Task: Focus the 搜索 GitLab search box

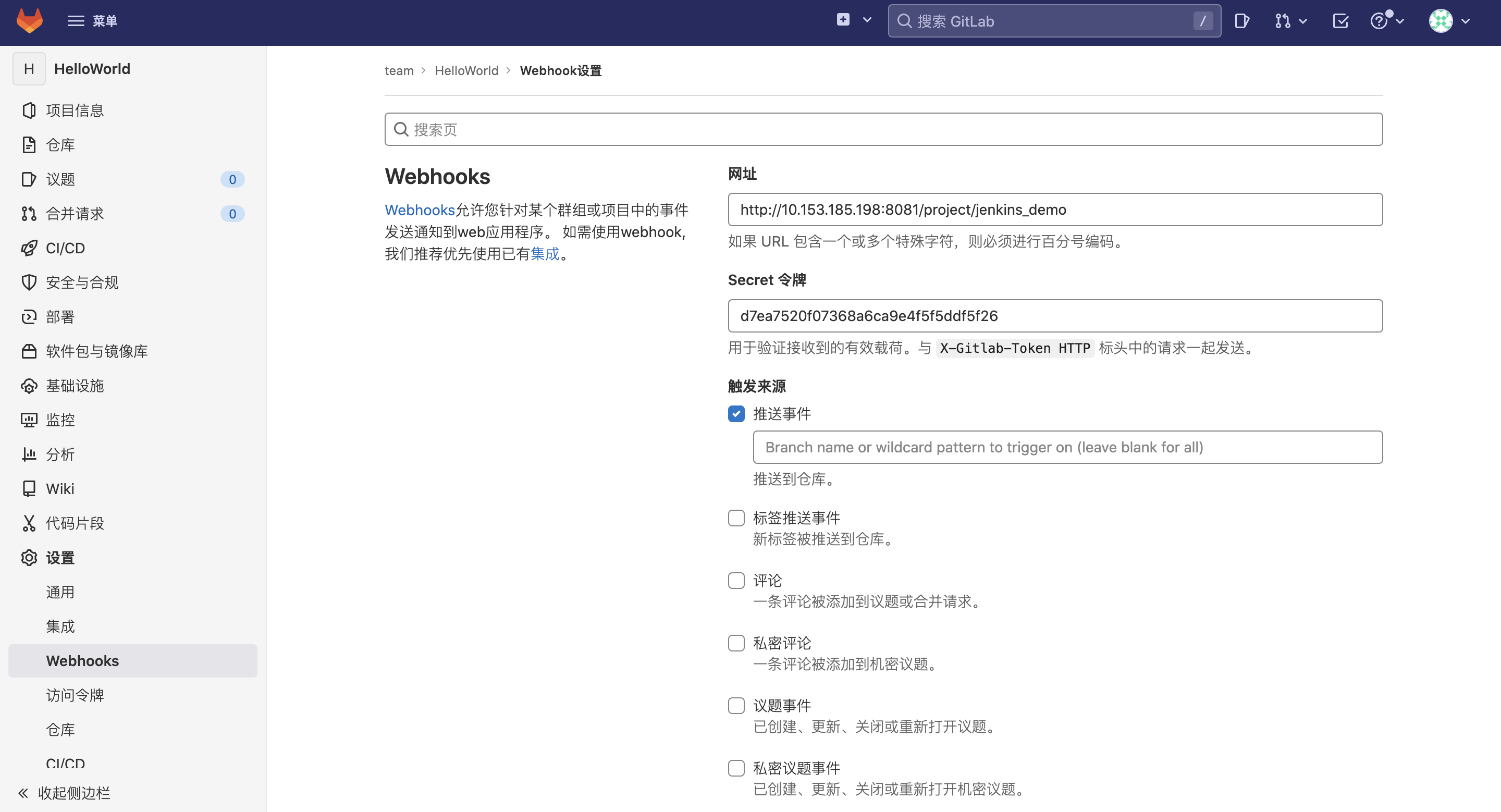Action: (1054, 21)
